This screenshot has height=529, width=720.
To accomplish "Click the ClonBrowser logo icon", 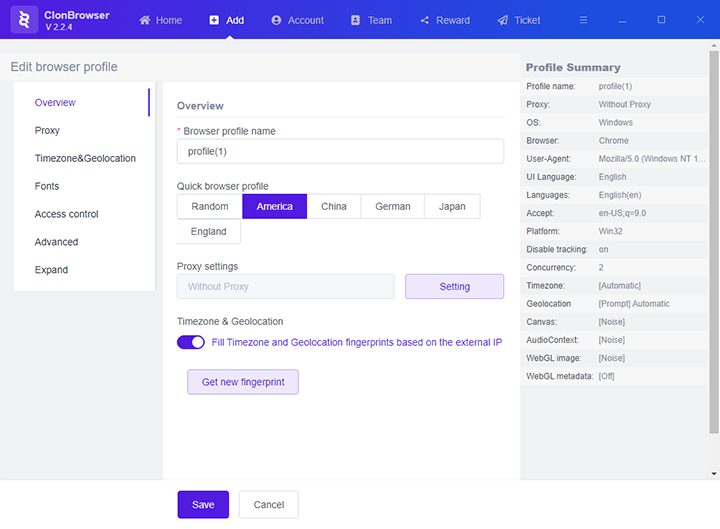I will point(24,20).
